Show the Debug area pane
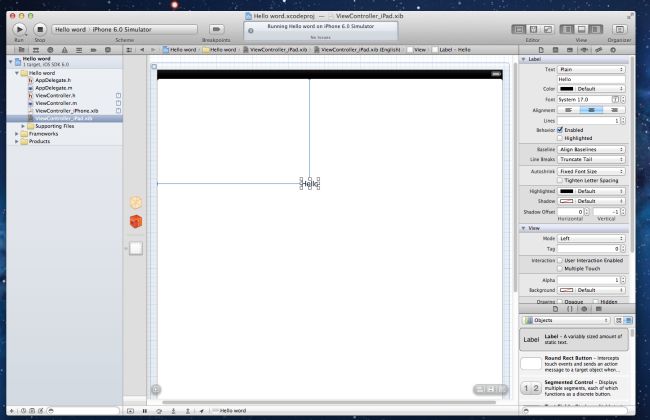The width and height of the screenshot is (650, 420). point(581,29)
